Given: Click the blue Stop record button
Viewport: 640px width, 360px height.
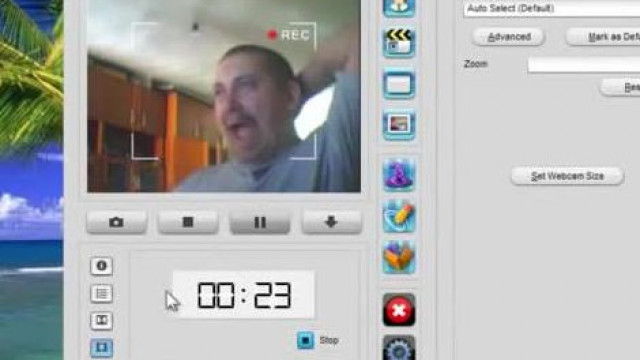Looking at the screenshot, I should 305,340.
